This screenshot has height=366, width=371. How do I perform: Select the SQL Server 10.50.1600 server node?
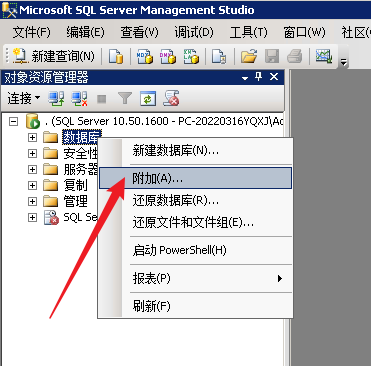[x=164, y=121]
